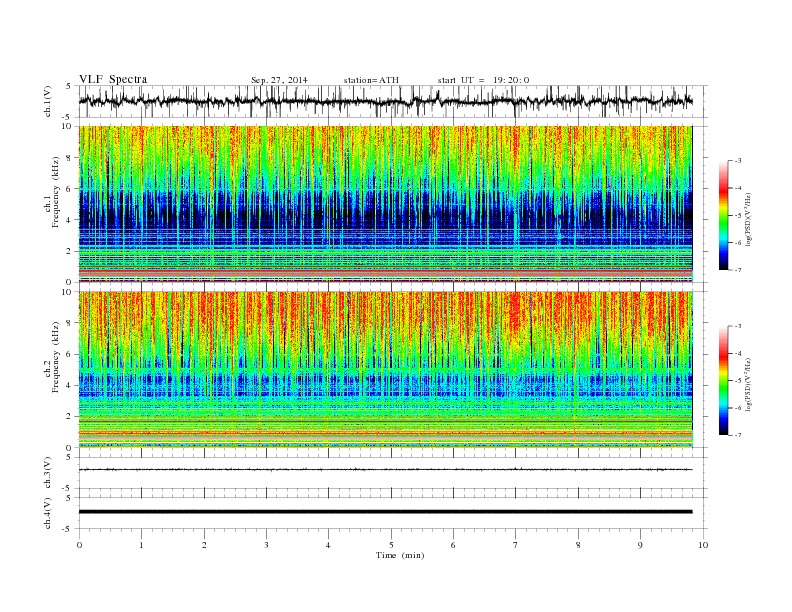Select the "ch.4(V)" axis label
Screen dimensions: 792x612
[x=48, y=514]
